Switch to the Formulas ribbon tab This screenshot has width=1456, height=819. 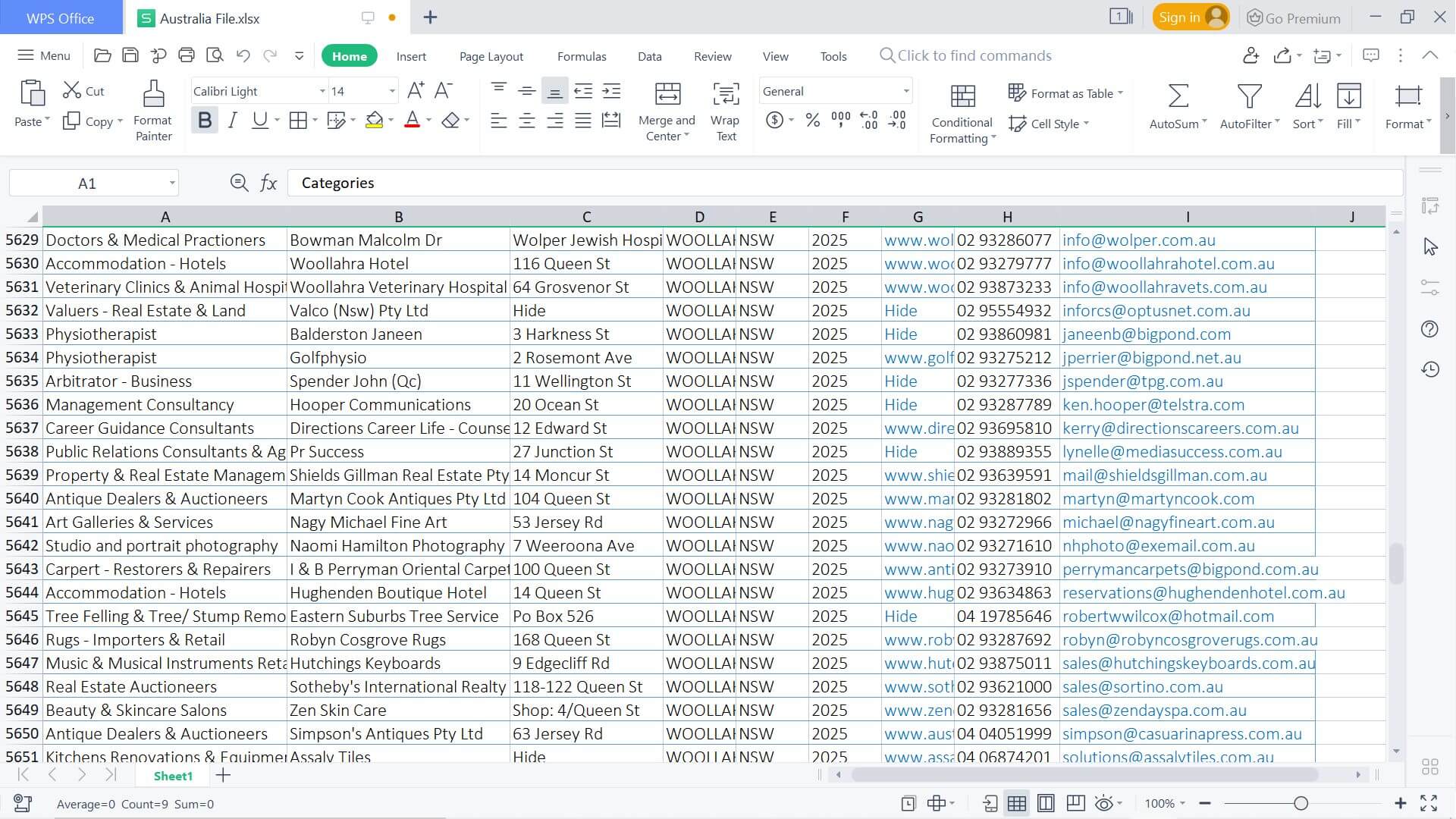point(582,55)
